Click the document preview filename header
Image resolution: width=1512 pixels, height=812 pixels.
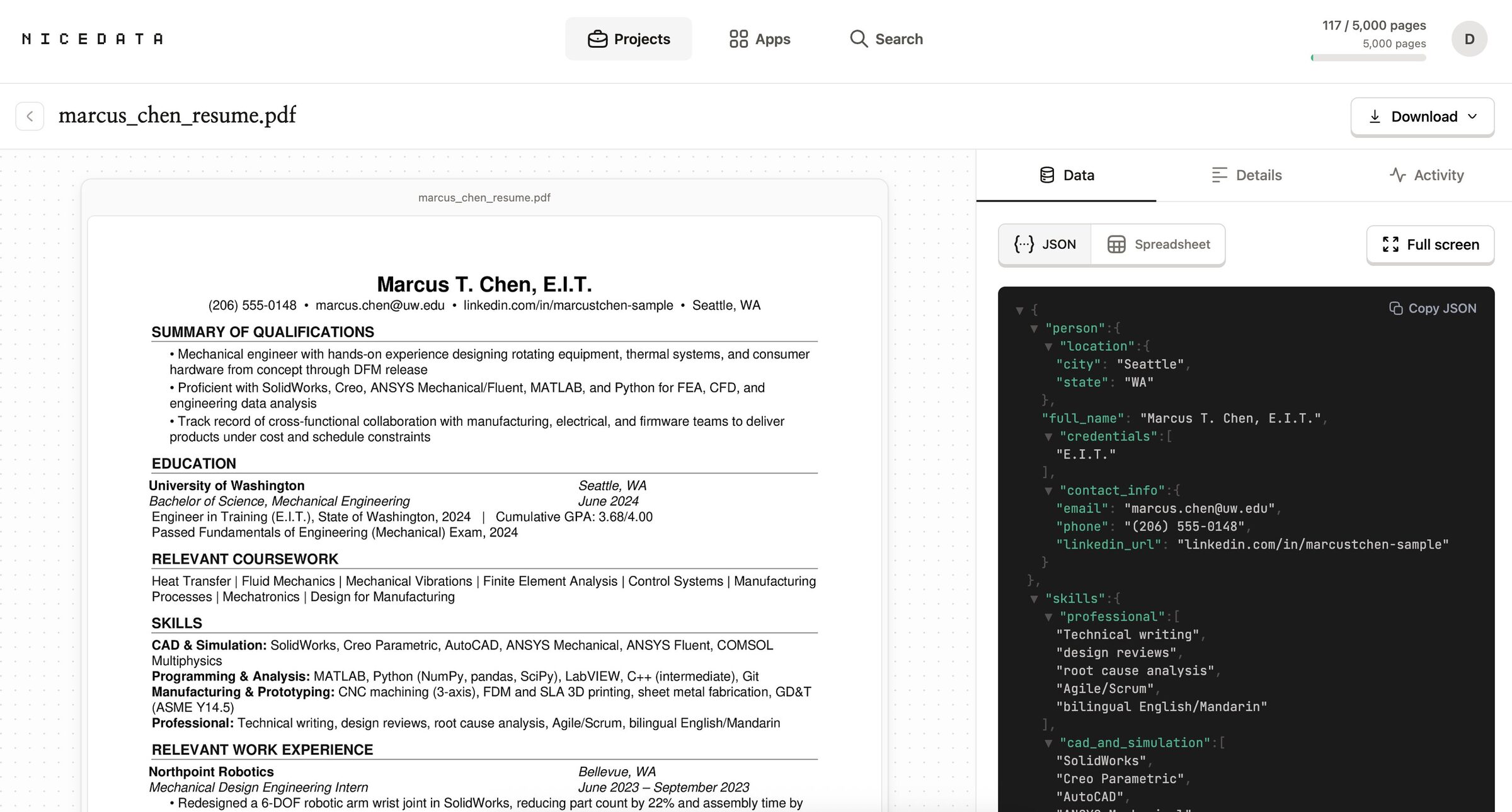pos(484,198)
